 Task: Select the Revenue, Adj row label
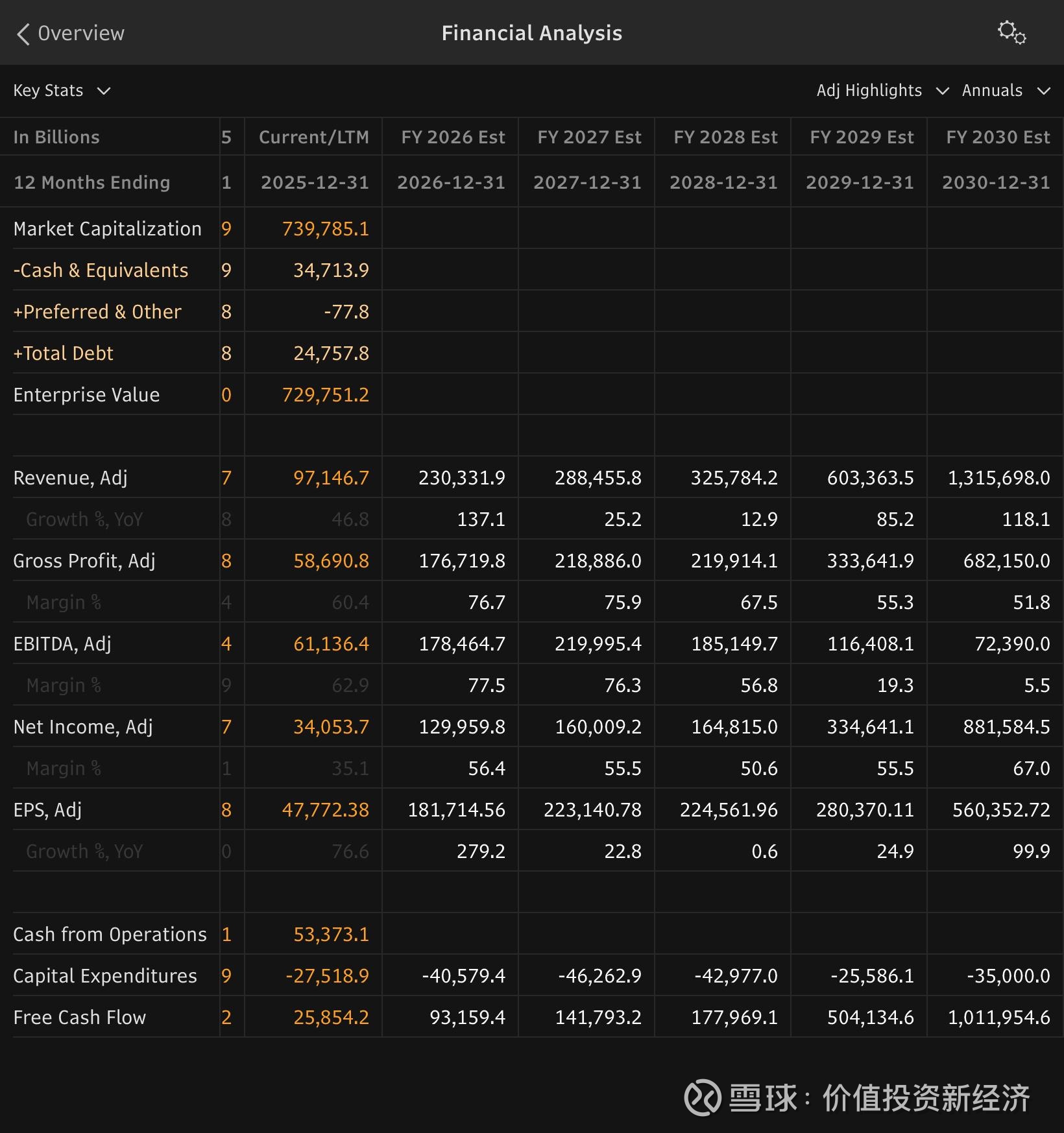70,478
